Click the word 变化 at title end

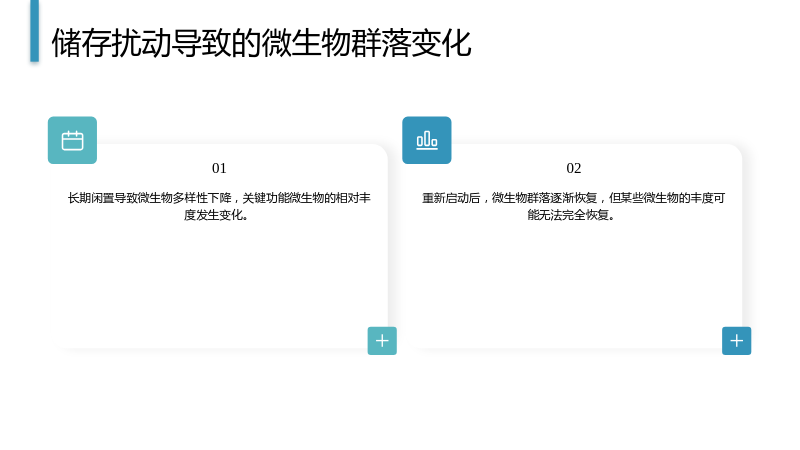coord(441,43)
